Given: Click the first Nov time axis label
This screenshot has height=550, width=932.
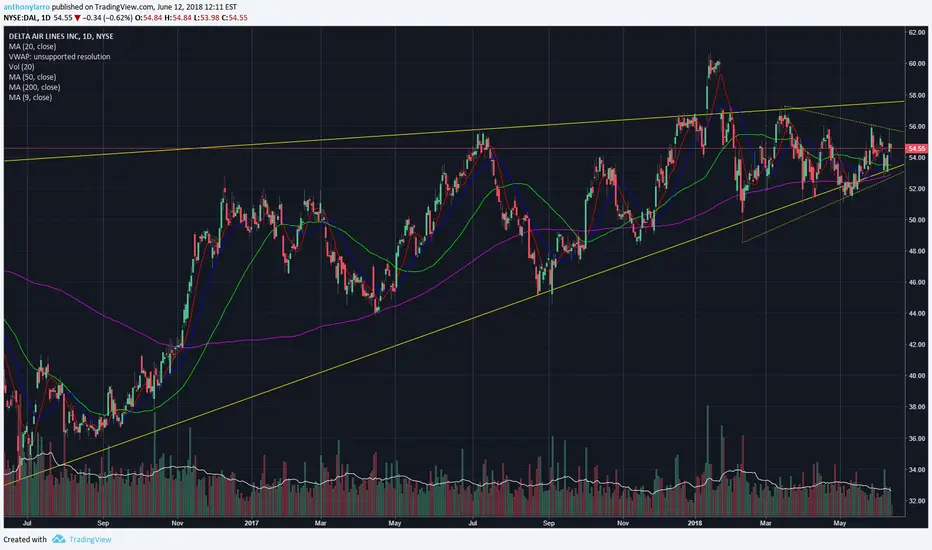Looking at the screenshot, I should tap(177, 523).
